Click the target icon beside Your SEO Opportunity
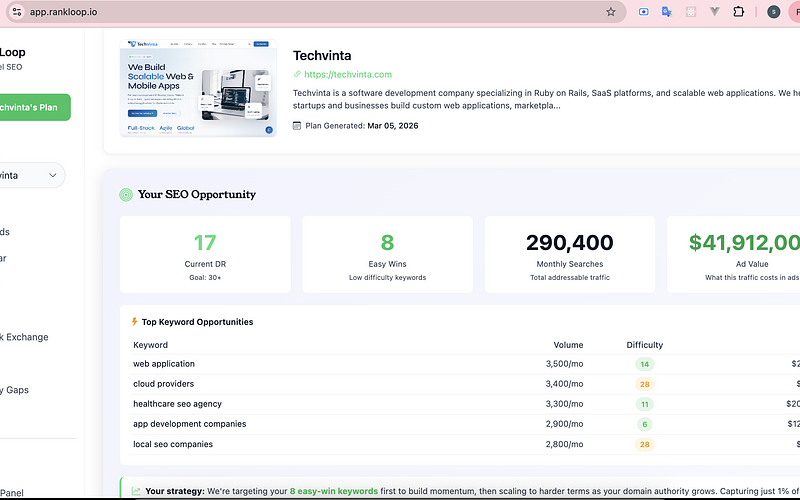 point(126,194)
